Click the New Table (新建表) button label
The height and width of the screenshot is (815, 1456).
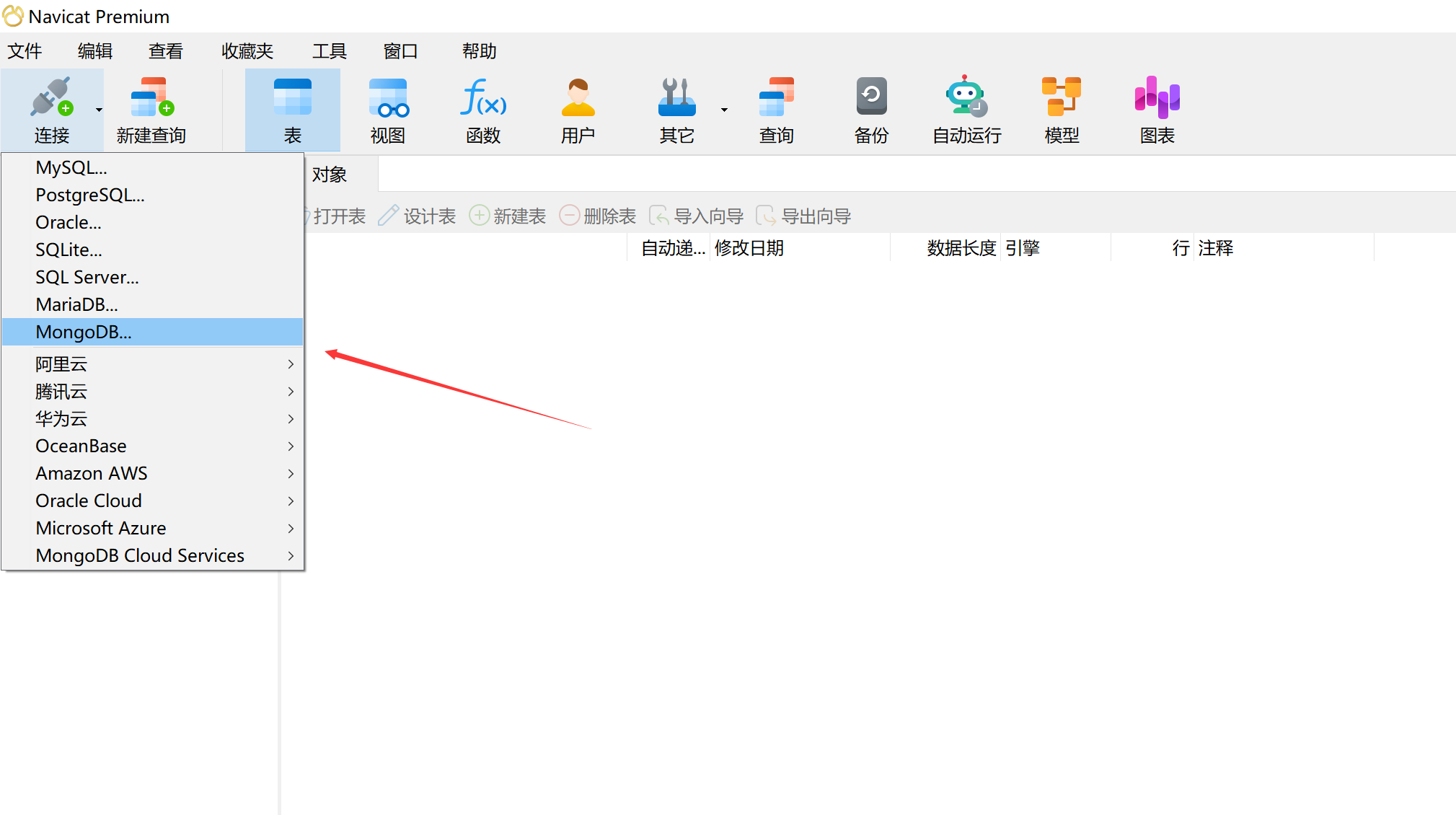(x=520, y=216)
